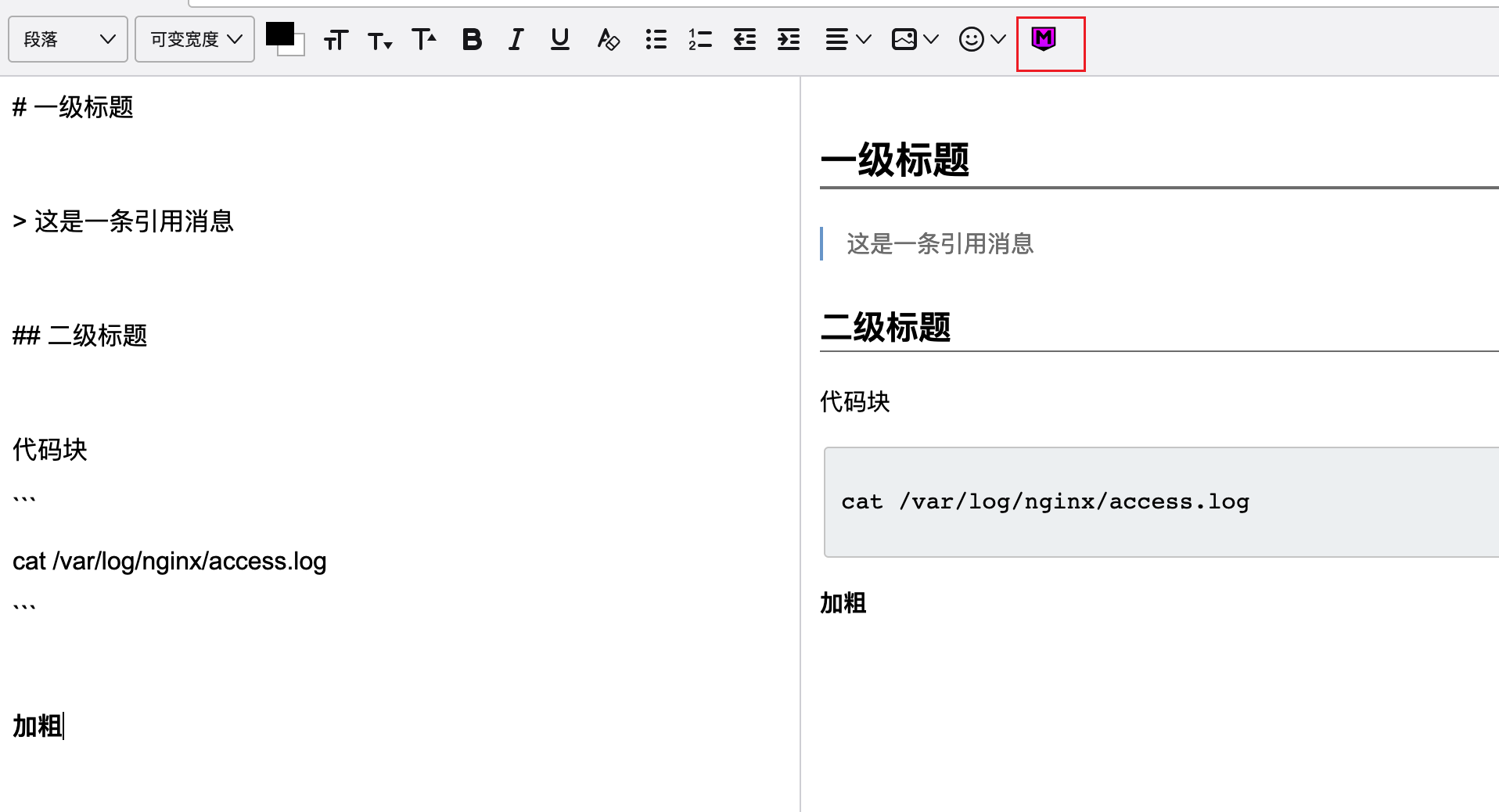The height and width of the screenshot is (812, 1499).
Task: Open the text alignment dropdown
Action: 847,39
